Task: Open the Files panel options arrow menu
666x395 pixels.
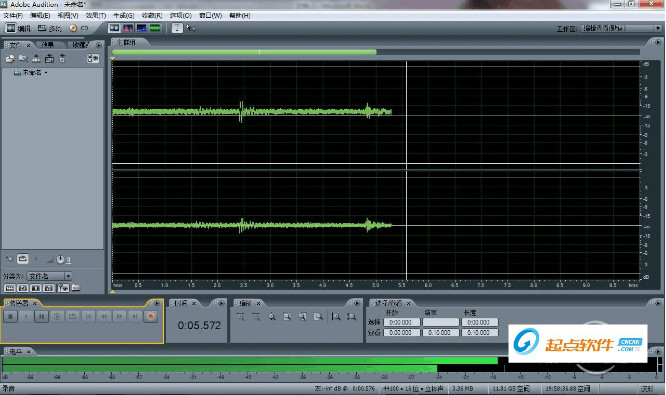Action: point(99,45)
